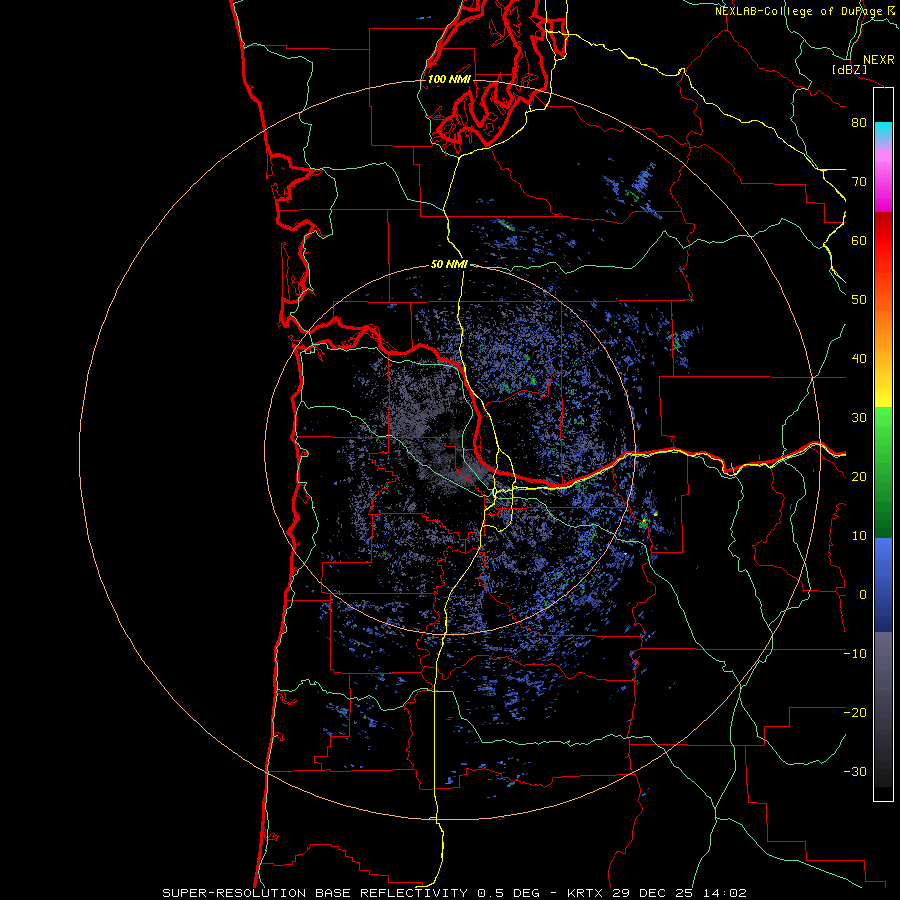Click the 0 value on the dBZ scale
This screenshot has width=900, height=900.
(863, 595)
